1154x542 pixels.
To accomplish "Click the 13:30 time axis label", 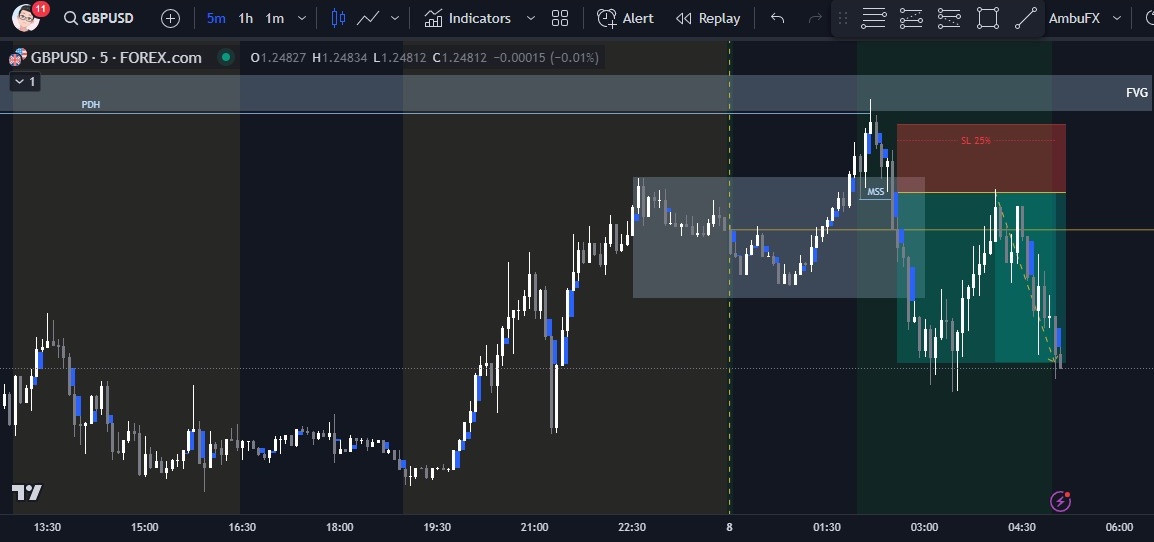I will pyautogui.click(x=47, y=527).
